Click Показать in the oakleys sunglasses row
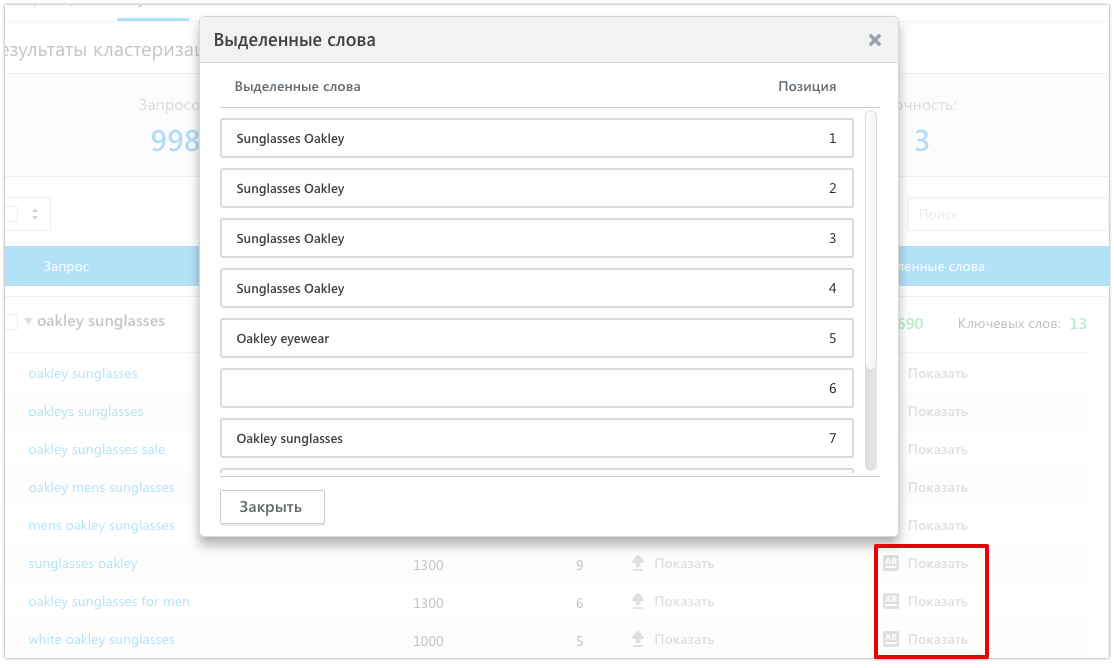The height and width of the screenshot is (668, 1114). (937, 412)
